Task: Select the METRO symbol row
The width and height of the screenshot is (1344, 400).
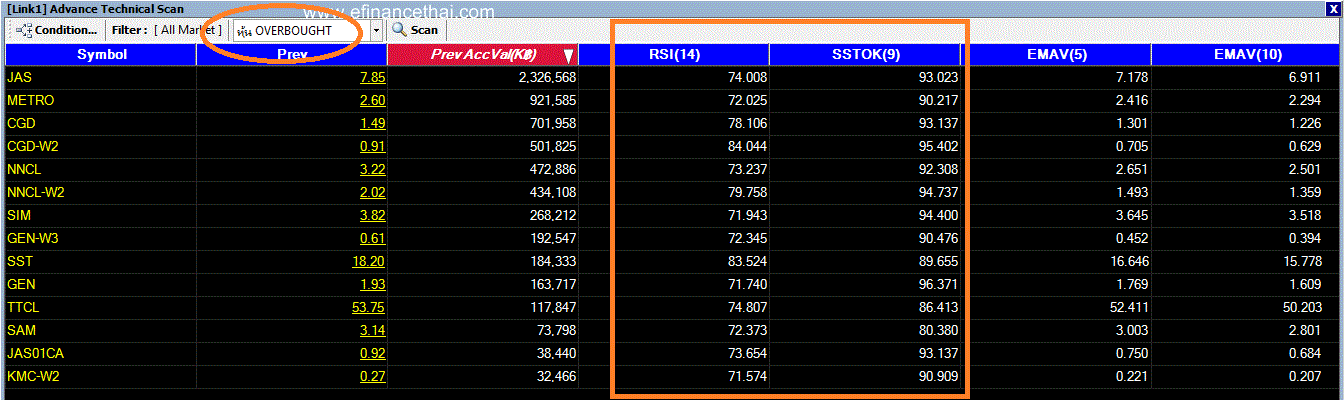Action: click(x=672, y=100)
